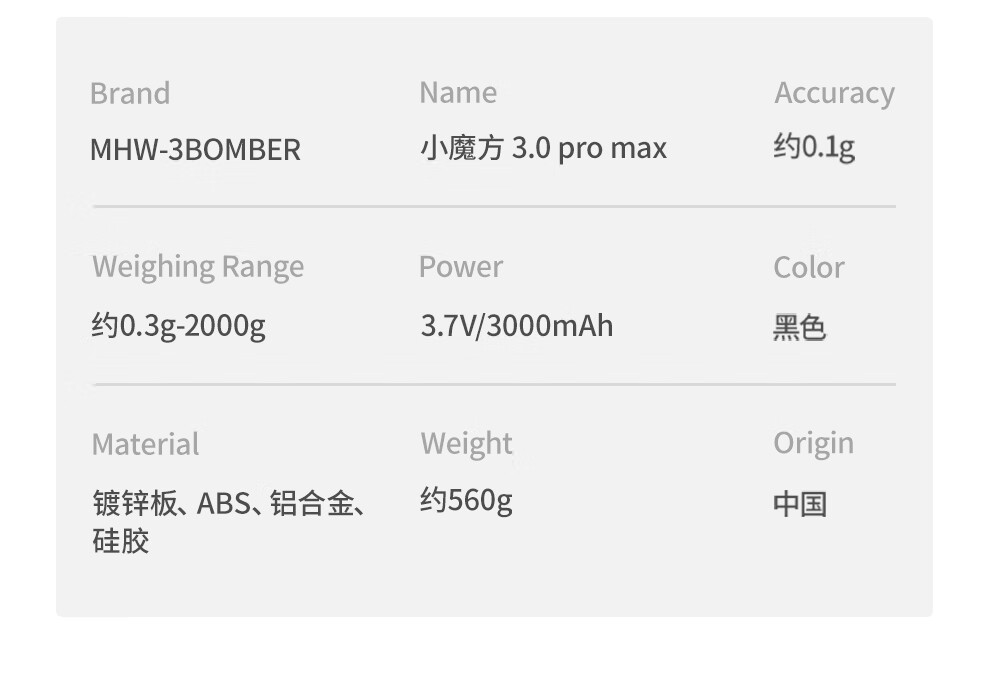Click the Origin label
Screen dimensions: 990x682
pyautogui.click(x=814, y=444)
